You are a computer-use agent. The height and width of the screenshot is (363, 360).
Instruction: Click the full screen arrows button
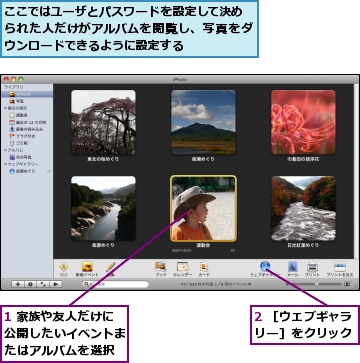point(43,284)
